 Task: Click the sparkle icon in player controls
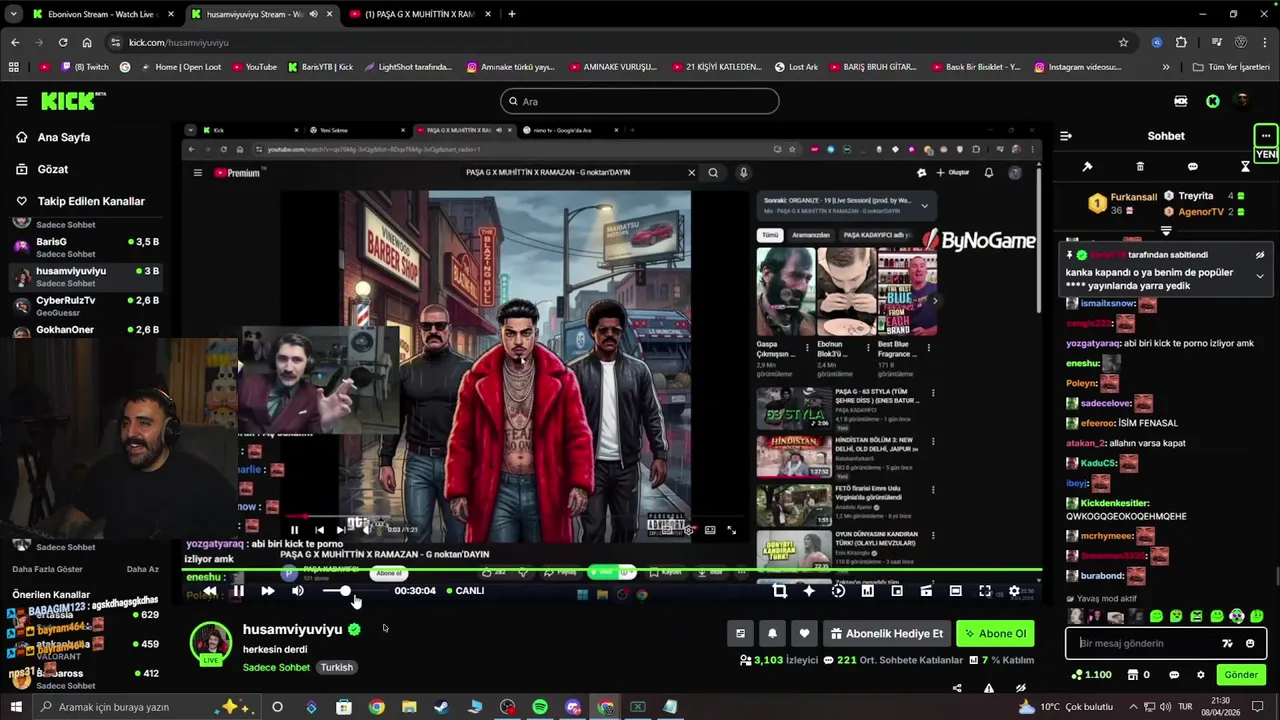coord(809,591)
